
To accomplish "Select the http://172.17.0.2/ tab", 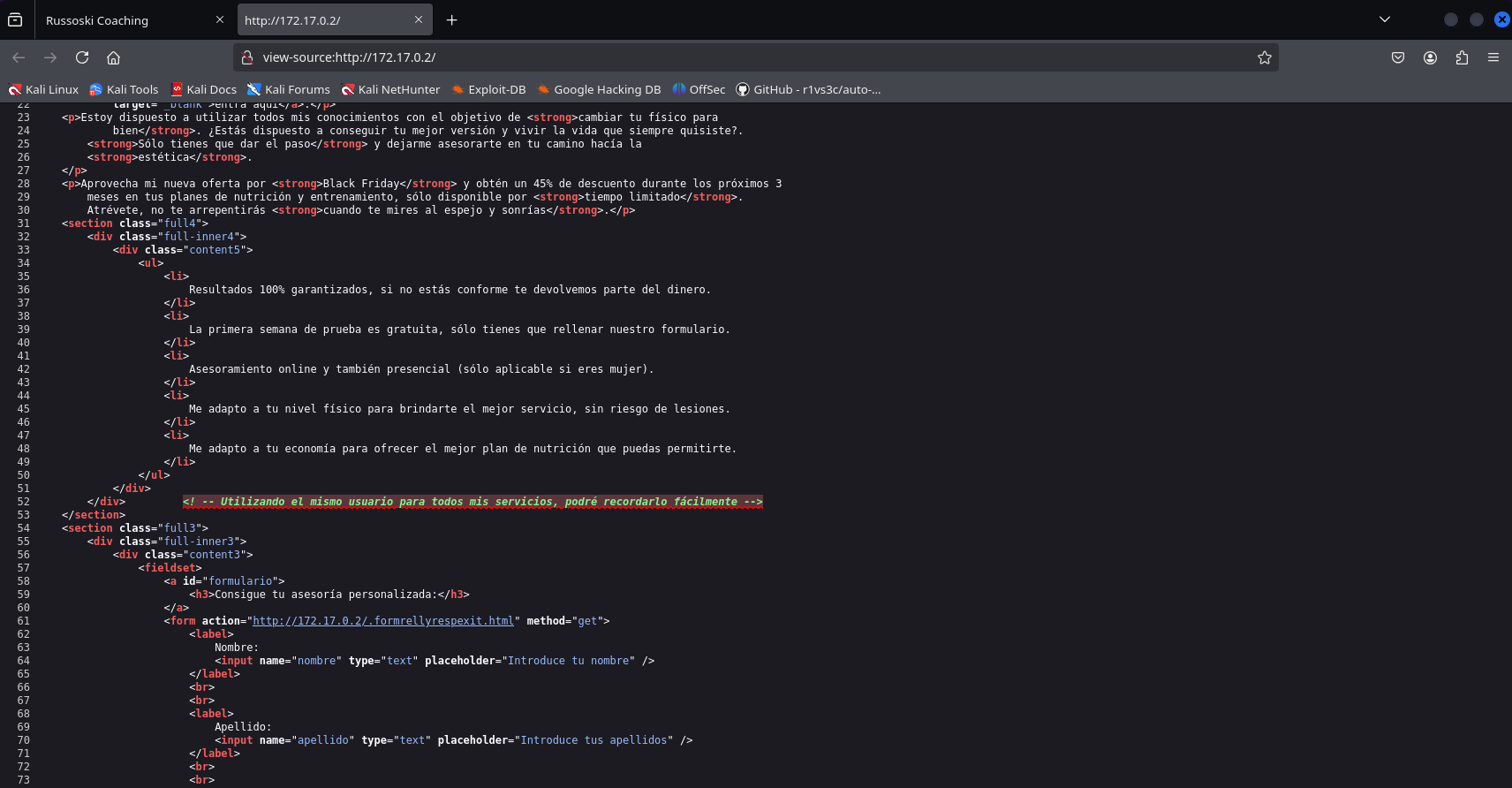I will click(x=336, y=19).
